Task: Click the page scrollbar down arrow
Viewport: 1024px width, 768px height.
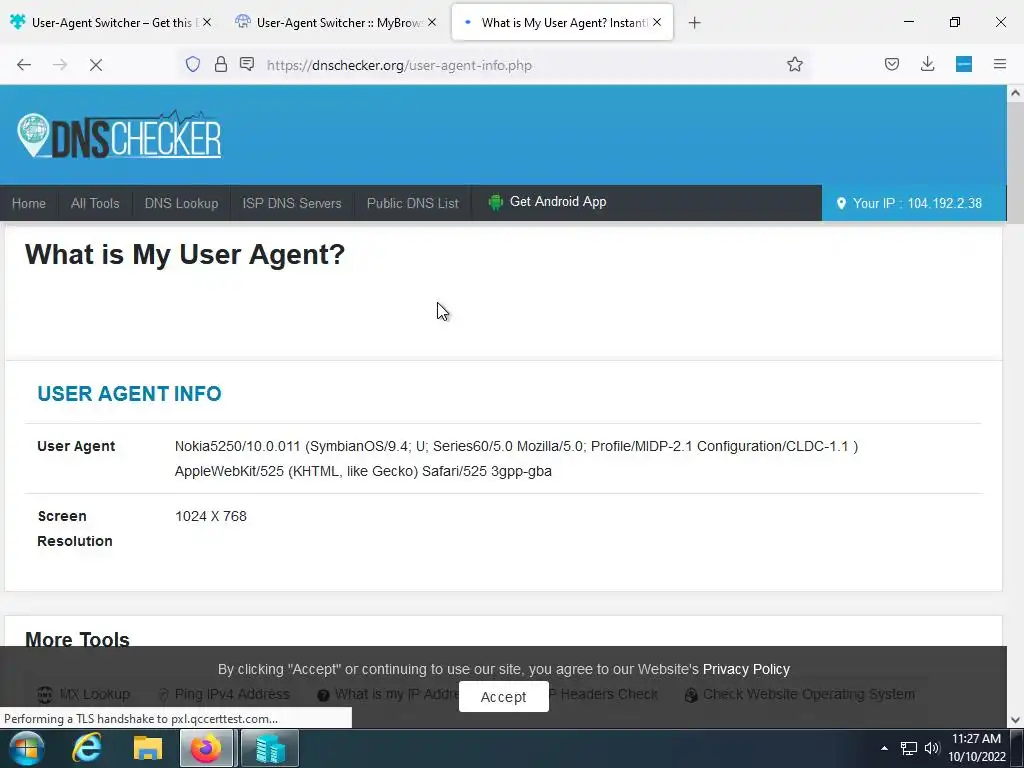Action: (x=1016, y=720)
